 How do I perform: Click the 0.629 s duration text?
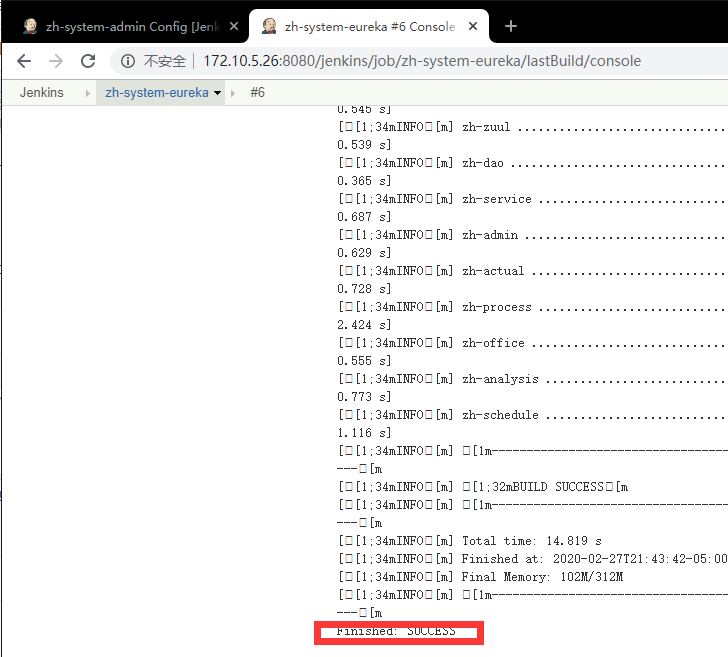(364, 253)
